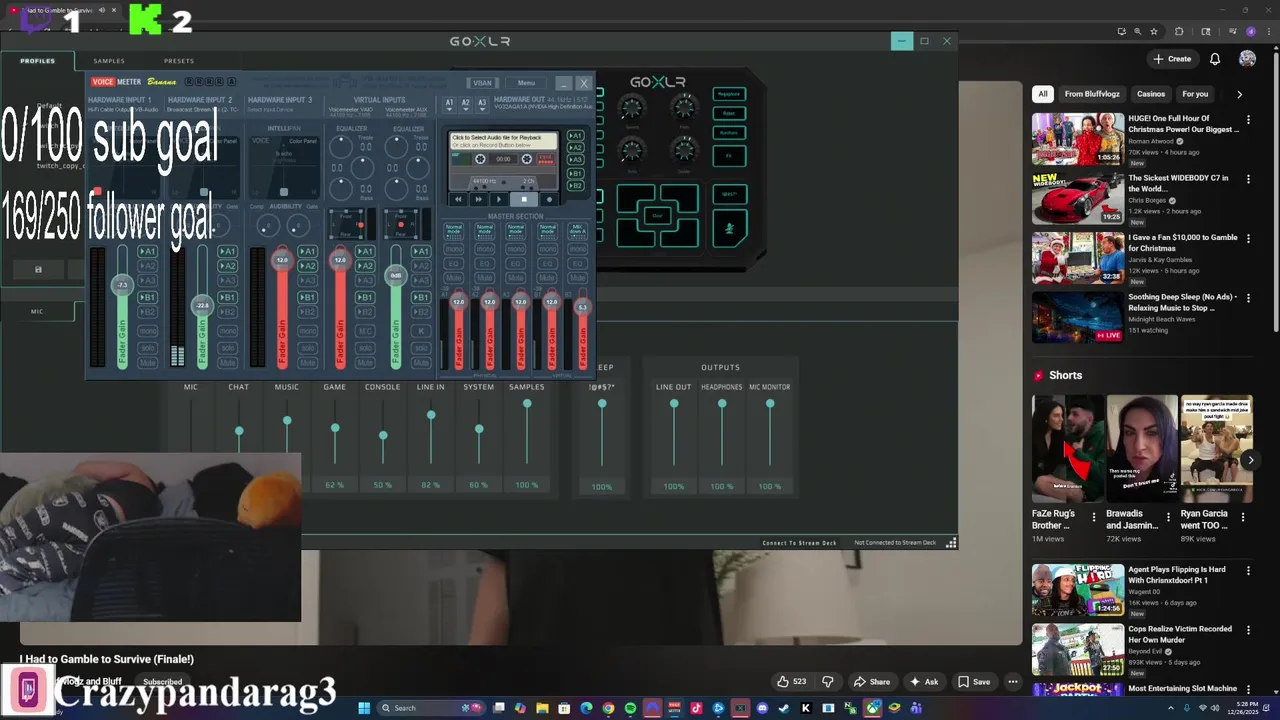Open the TikTok taskbar icon
Screen dimensions: 1280x720
coord(696,708)
